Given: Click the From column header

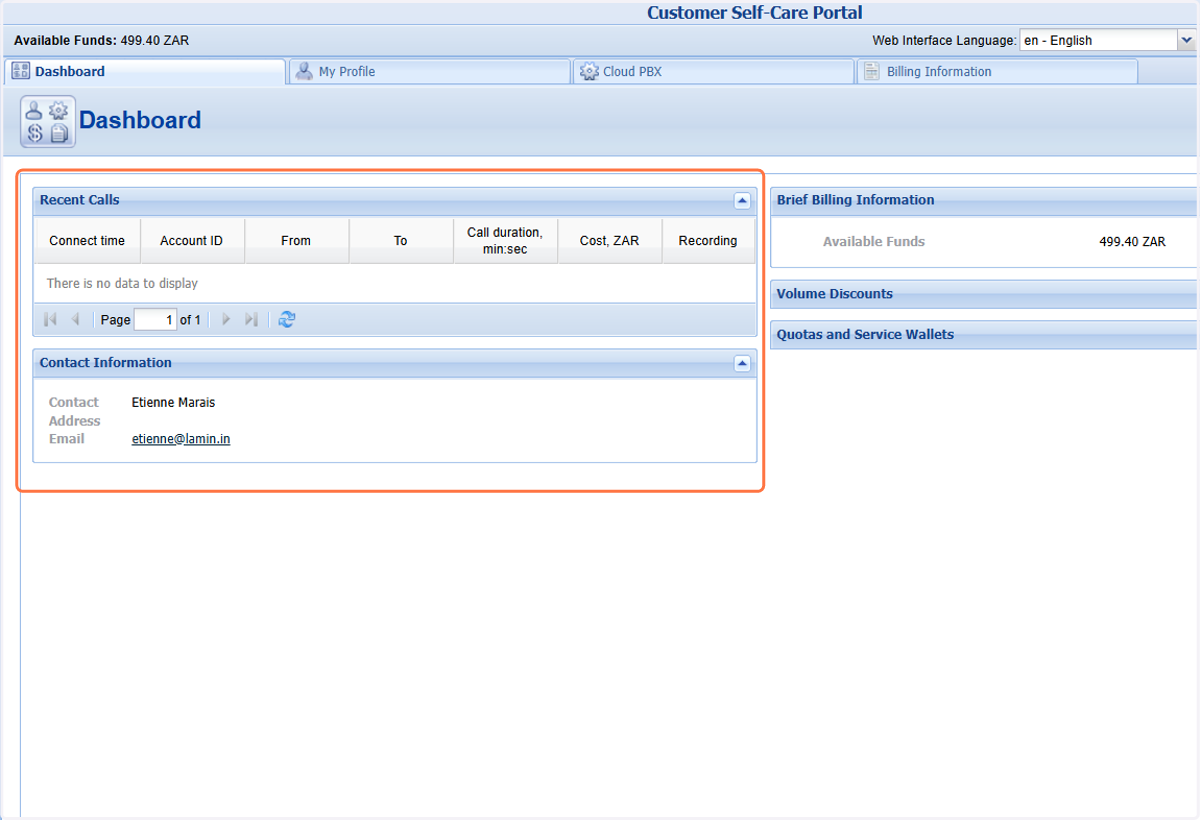Looking at the screenshot, I should pyautogui.click(x=296, y=241).
